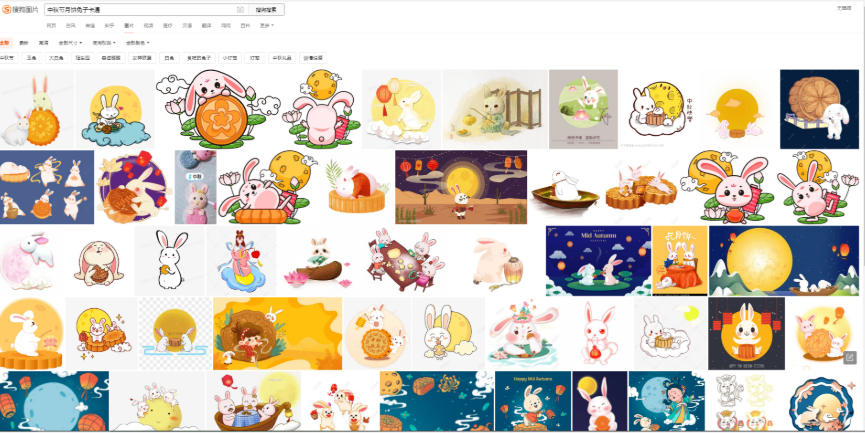
Task: Click the floating icon at right edge
Action: [850, 357]
